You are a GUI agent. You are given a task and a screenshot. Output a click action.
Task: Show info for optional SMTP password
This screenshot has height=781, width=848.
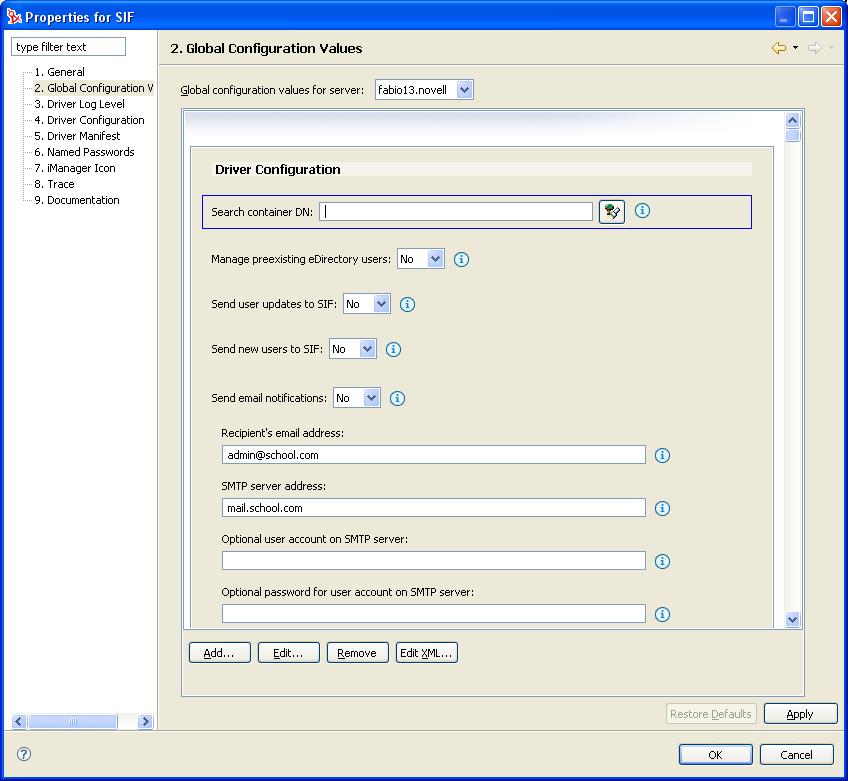(662, 614)
